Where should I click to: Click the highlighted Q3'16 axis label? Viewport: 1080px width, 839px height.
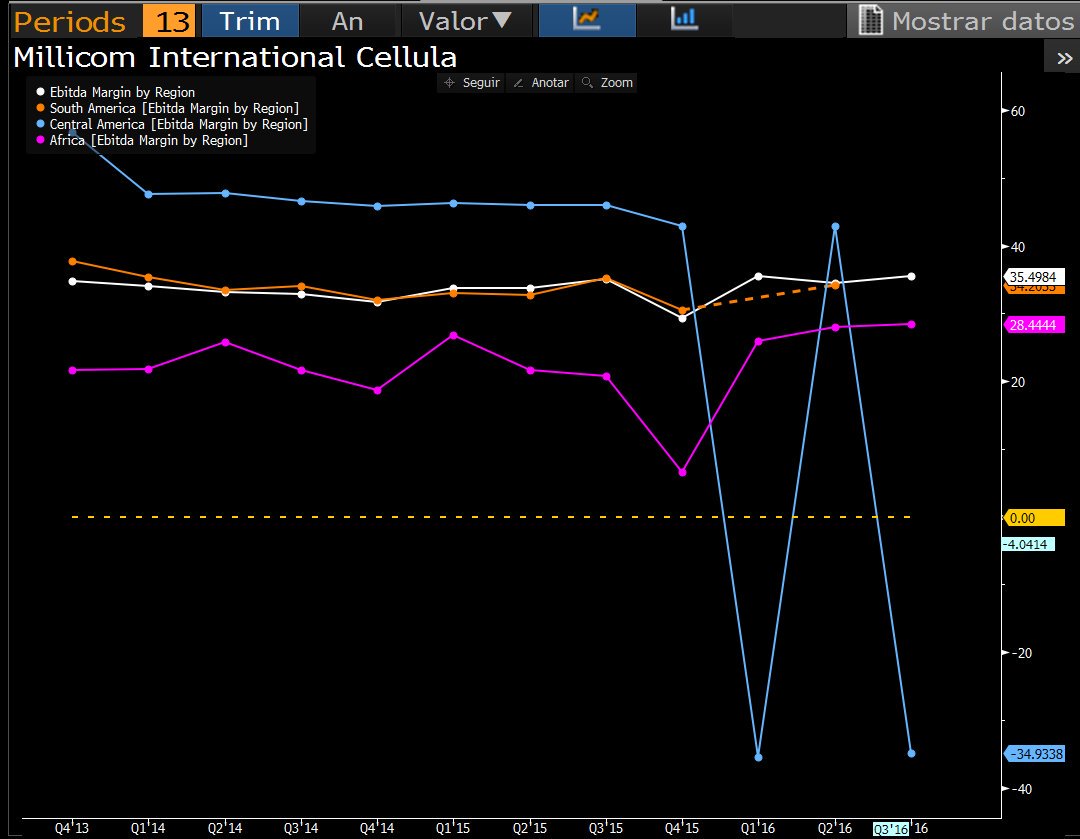891,829
